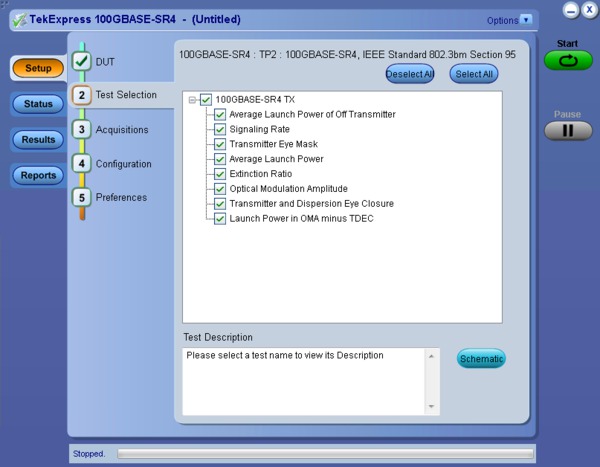Click step 4 number icon
This screenshot has width=600, height=467.
click(x=82, y=163)
